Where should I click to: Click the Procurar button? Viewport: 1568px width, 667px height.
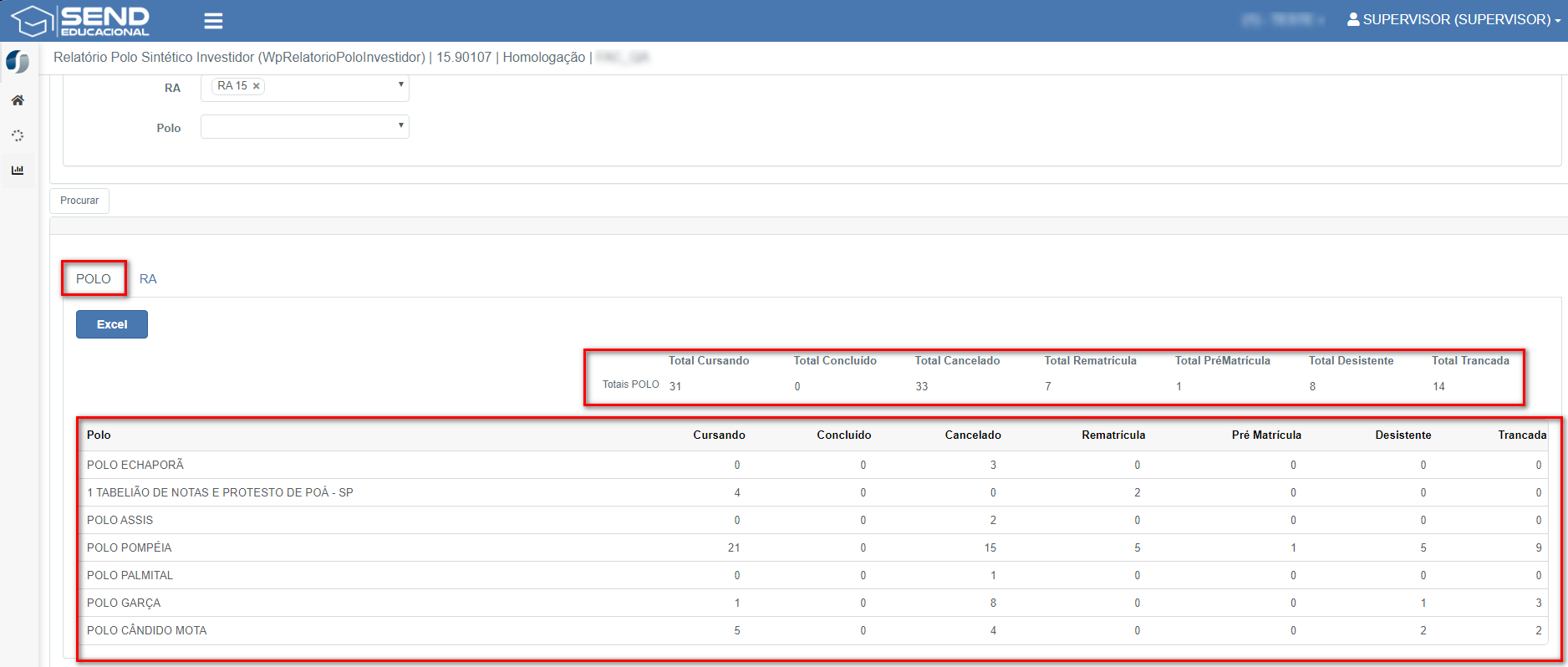pyautogui.click(x=79, y=201)
